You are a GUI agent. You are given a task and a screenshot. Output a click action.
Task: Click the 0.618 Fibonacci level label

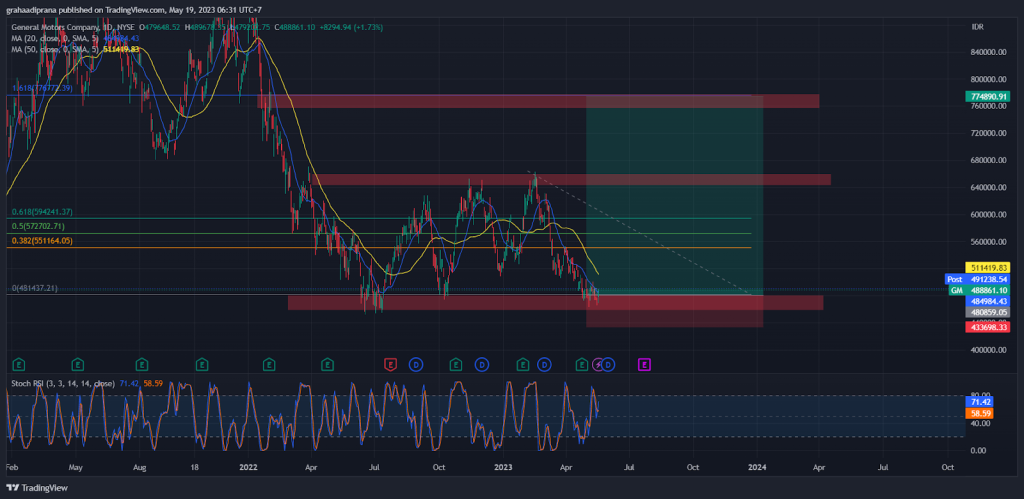42,212
